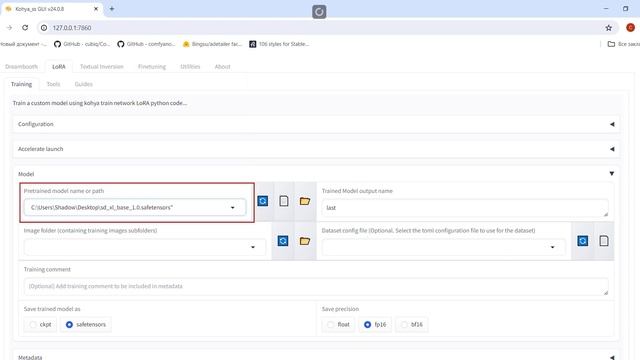This screenshot has height=360, width=640.
Task: Switch to the Finetuning tab
Action: click(152, 67)
